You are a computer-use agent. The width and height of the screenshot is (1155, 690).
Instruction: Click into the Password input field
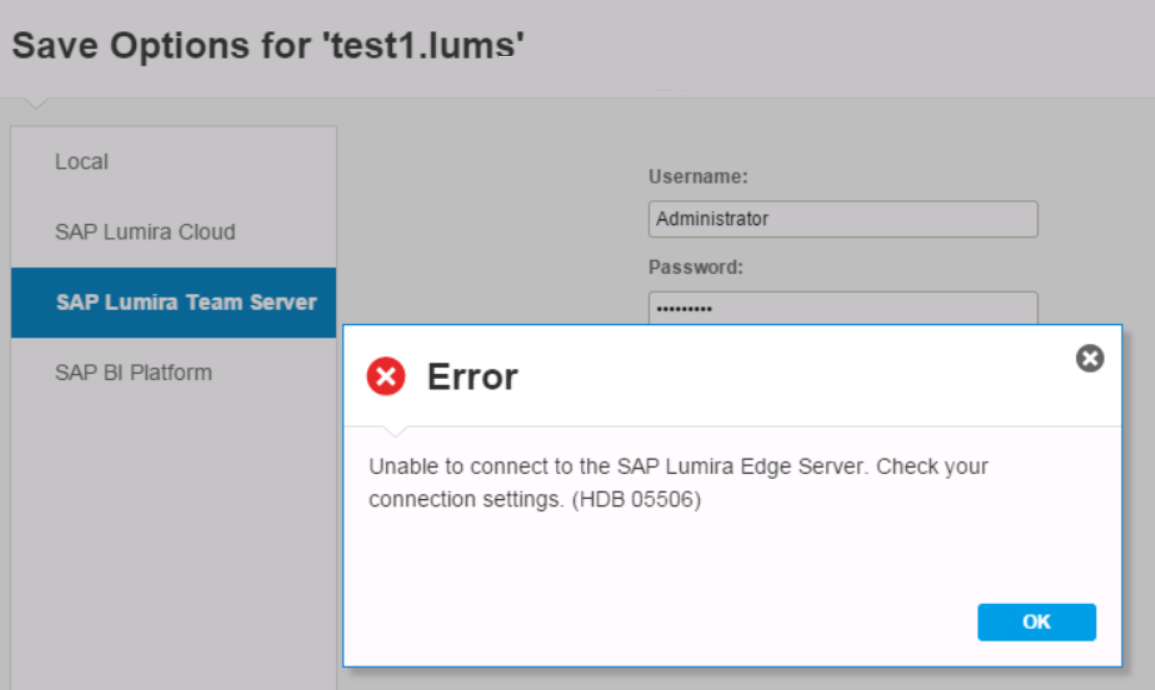(843, 308)
